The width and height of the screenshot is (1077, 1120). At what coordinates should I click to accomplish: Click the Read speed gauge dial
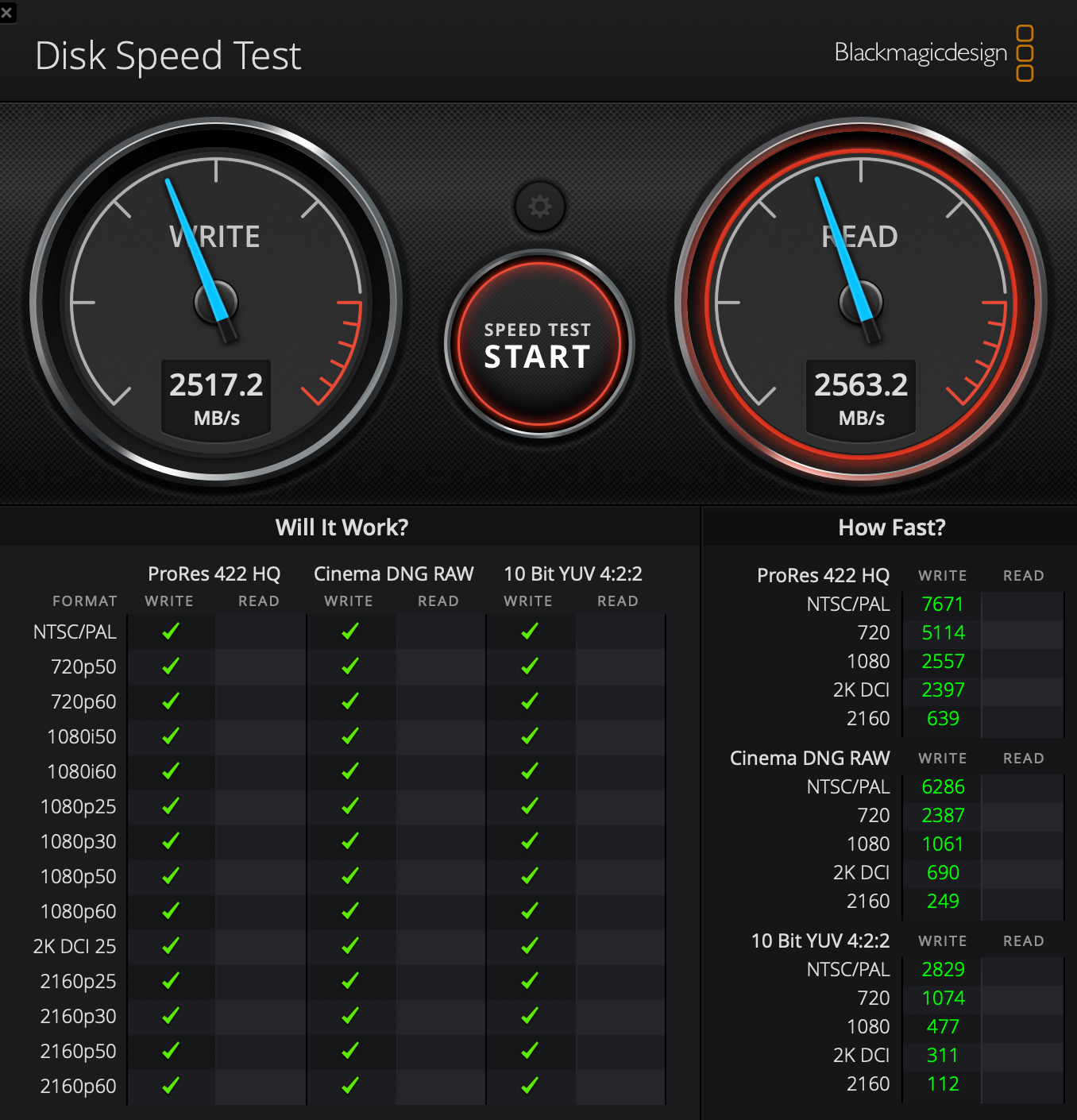pyautogui.click(x=861, y=302)
